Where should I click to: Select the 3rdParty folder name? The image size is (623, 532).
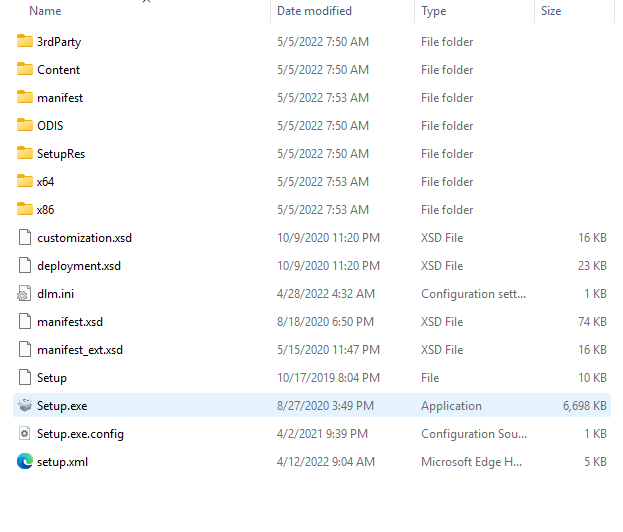(59, 42)
